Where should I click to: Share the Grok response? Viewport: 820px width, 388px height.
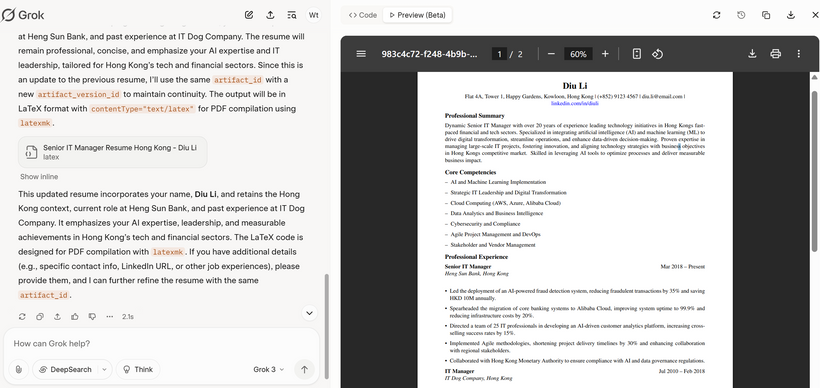58,316
